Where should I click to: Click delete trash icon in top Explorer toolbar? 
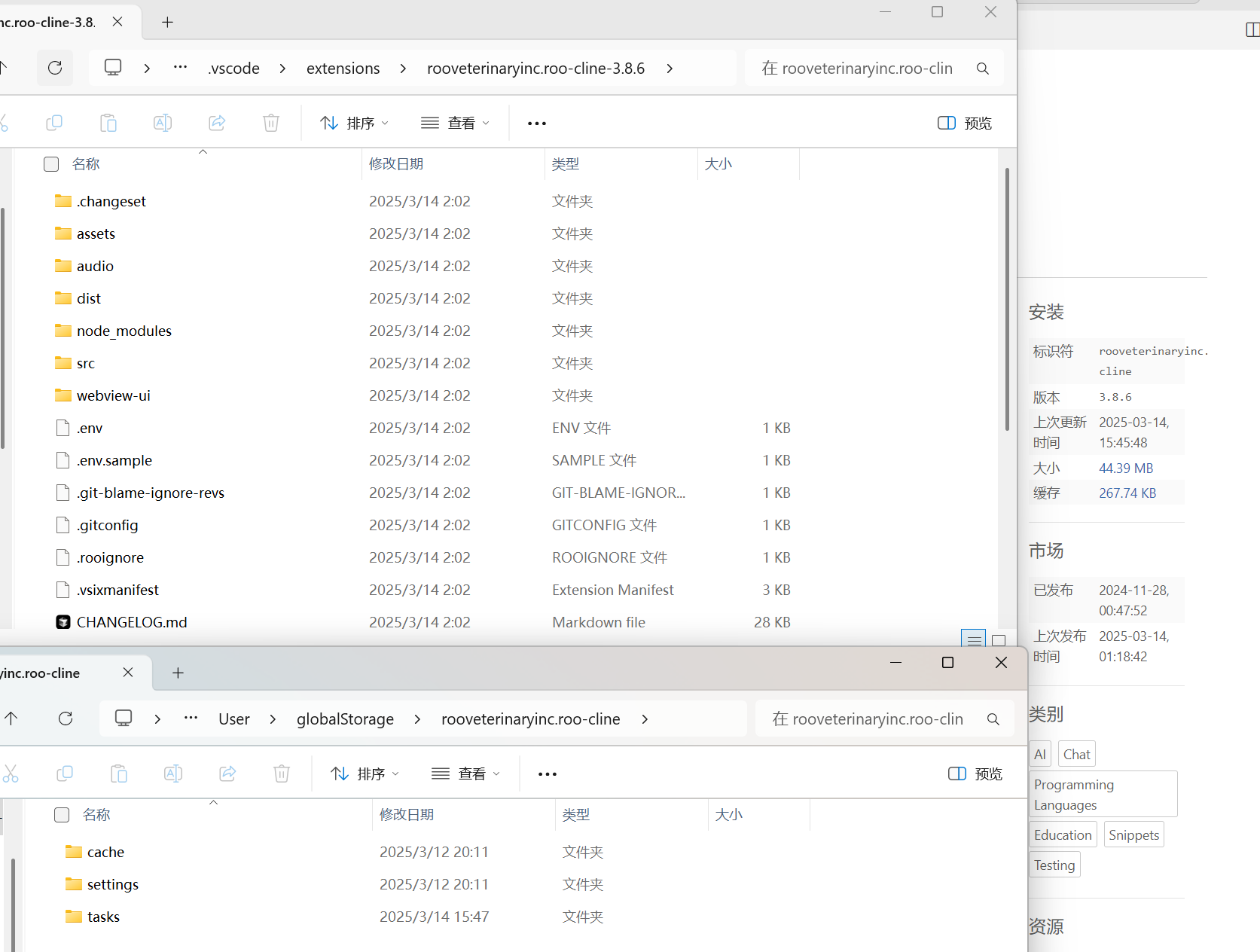271,123
